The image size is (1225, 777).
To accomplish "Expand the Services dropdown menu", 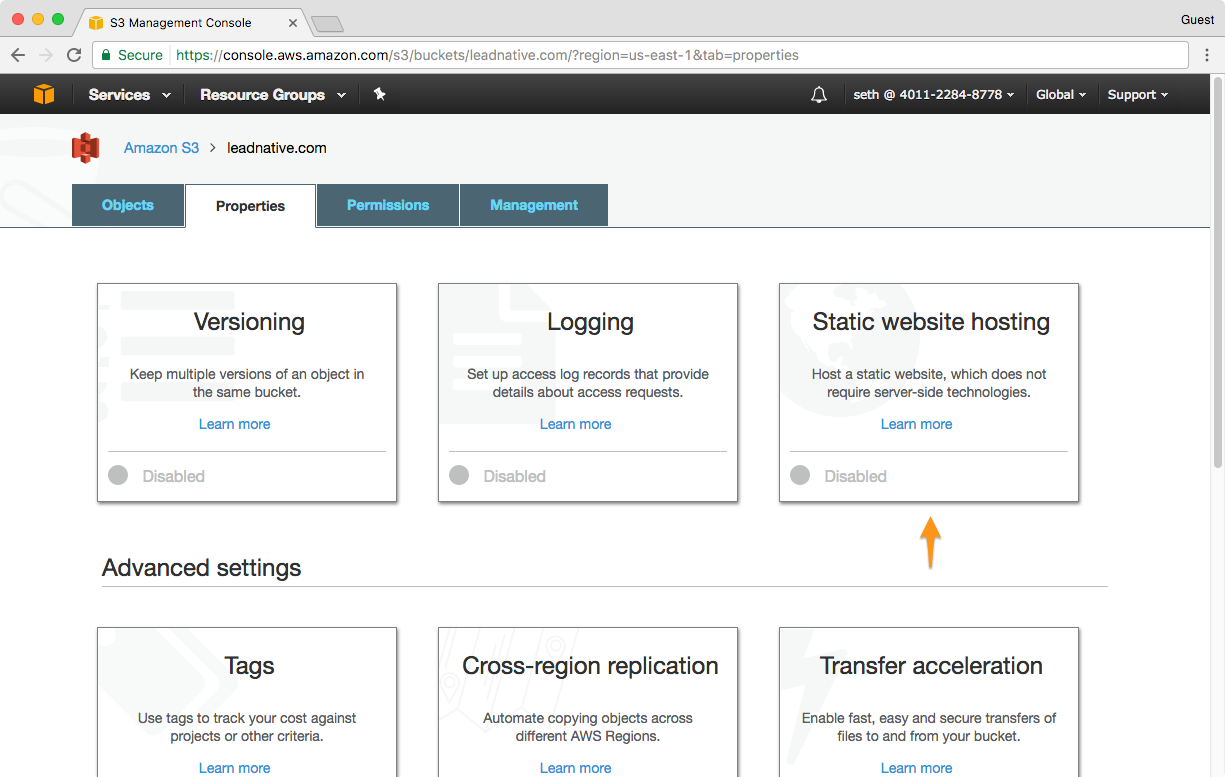I will [129, 95].
